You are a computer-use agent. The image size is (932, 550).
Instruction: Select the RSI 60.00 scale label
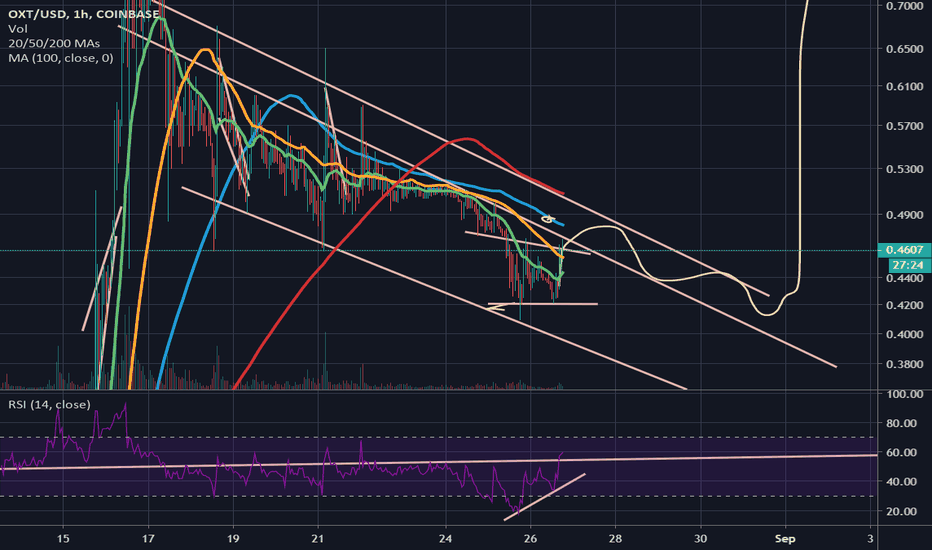pyautogui.click(x=901, y=452)
